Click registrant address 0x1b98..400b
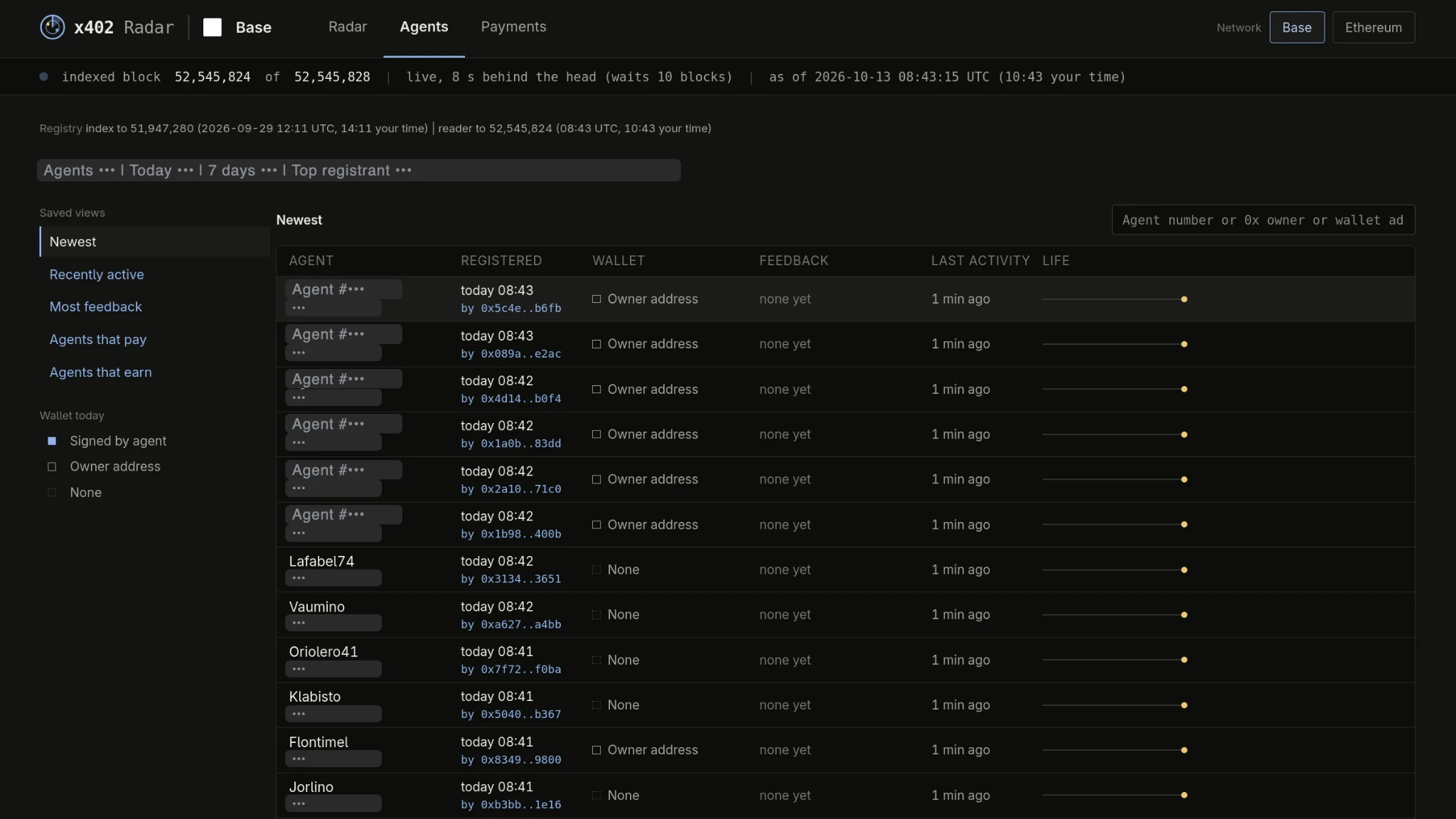 (x=521, y=534)
